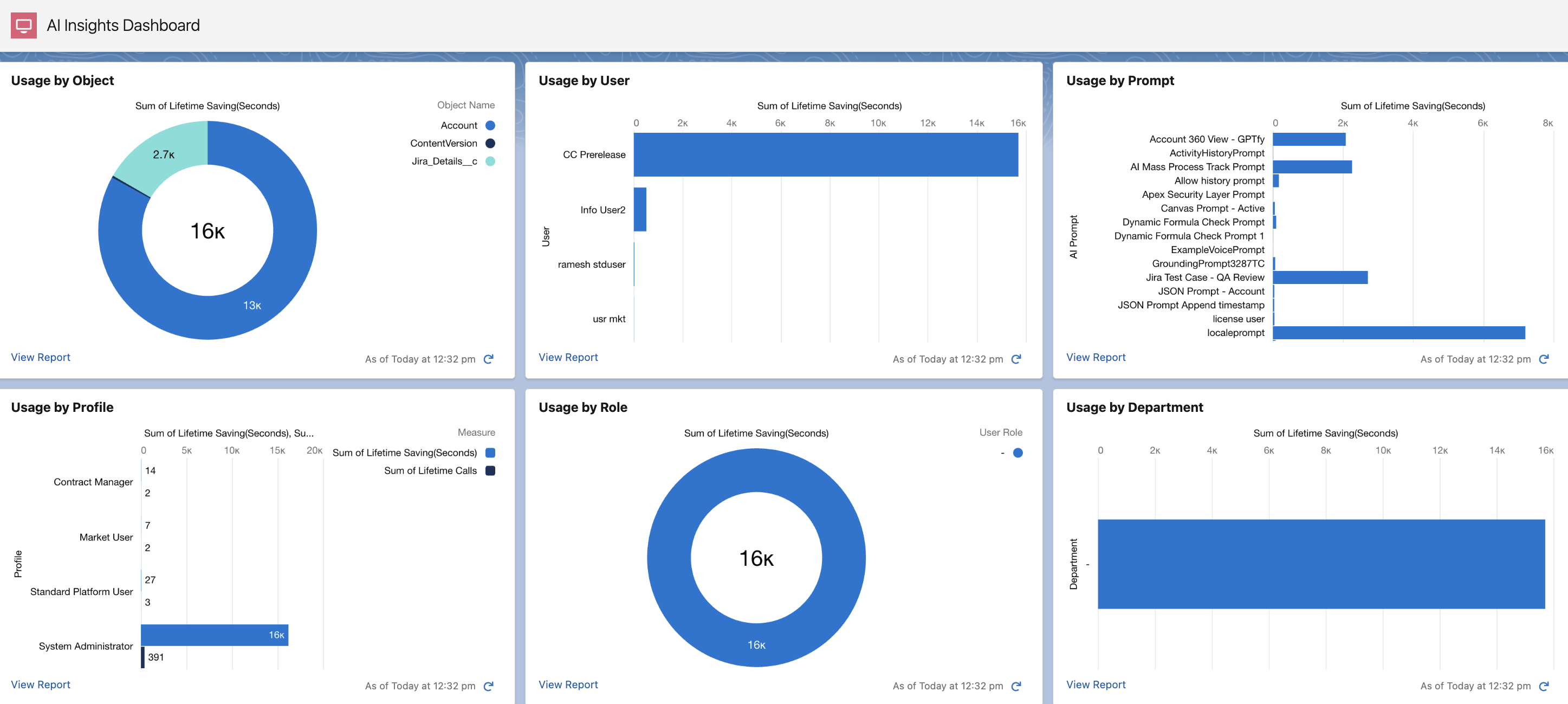Image resolution: width=1568 pixels, height=704 pixels.
Task: Open View Report for Usage by User
Action: [568, 358]
